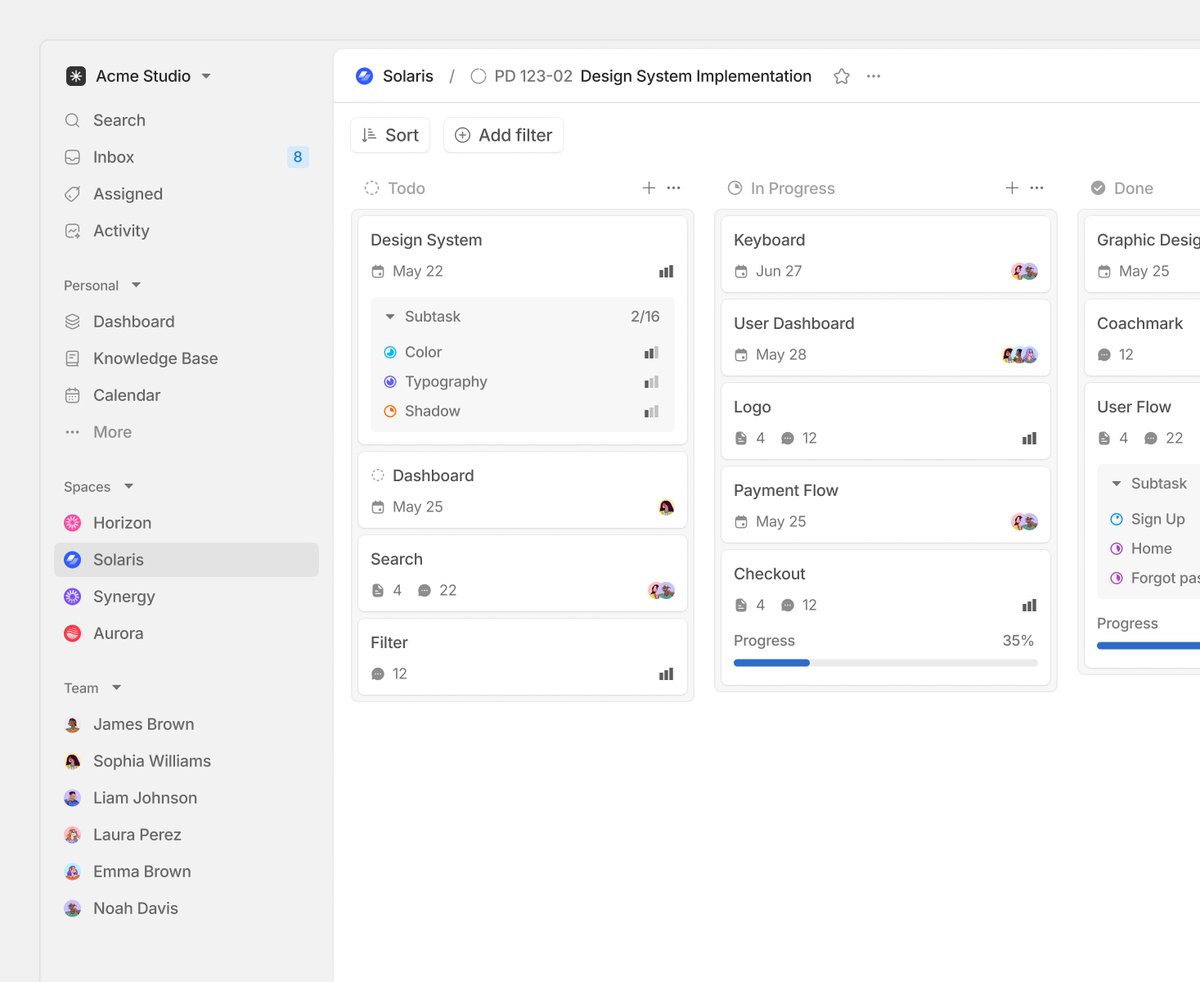Open Liam Johnson's profile
The height and width of the screenshot is (982, 1200).
[x=186, y=798]
